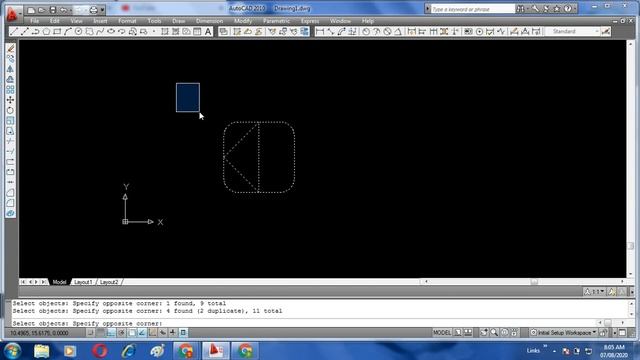
Task: Select the Circle draw tool
Action: coord(78,31)
